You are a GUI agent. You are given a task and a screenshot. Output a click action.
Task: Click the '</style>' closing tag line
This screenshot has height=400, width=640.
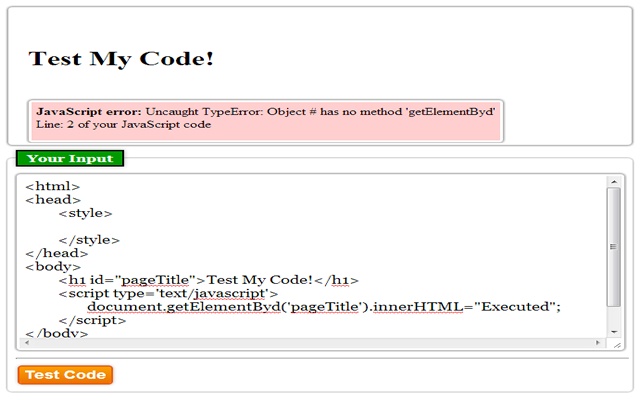pos(89,240)
